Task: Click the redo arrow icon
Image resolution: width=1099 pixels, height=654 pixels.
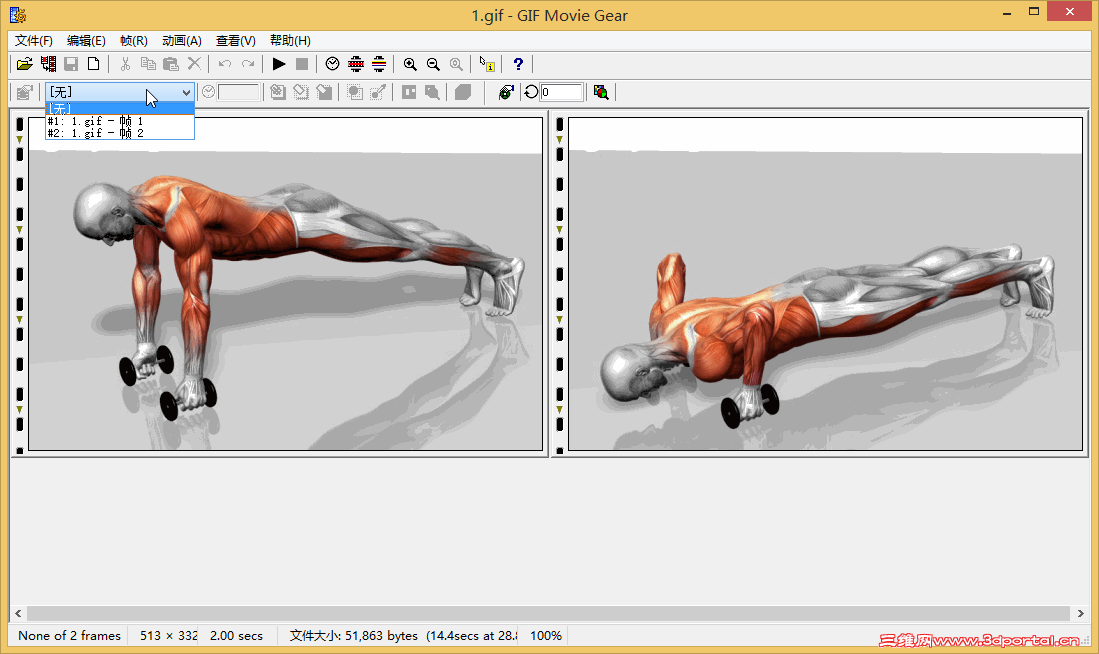Action: [x=248, y=64]
